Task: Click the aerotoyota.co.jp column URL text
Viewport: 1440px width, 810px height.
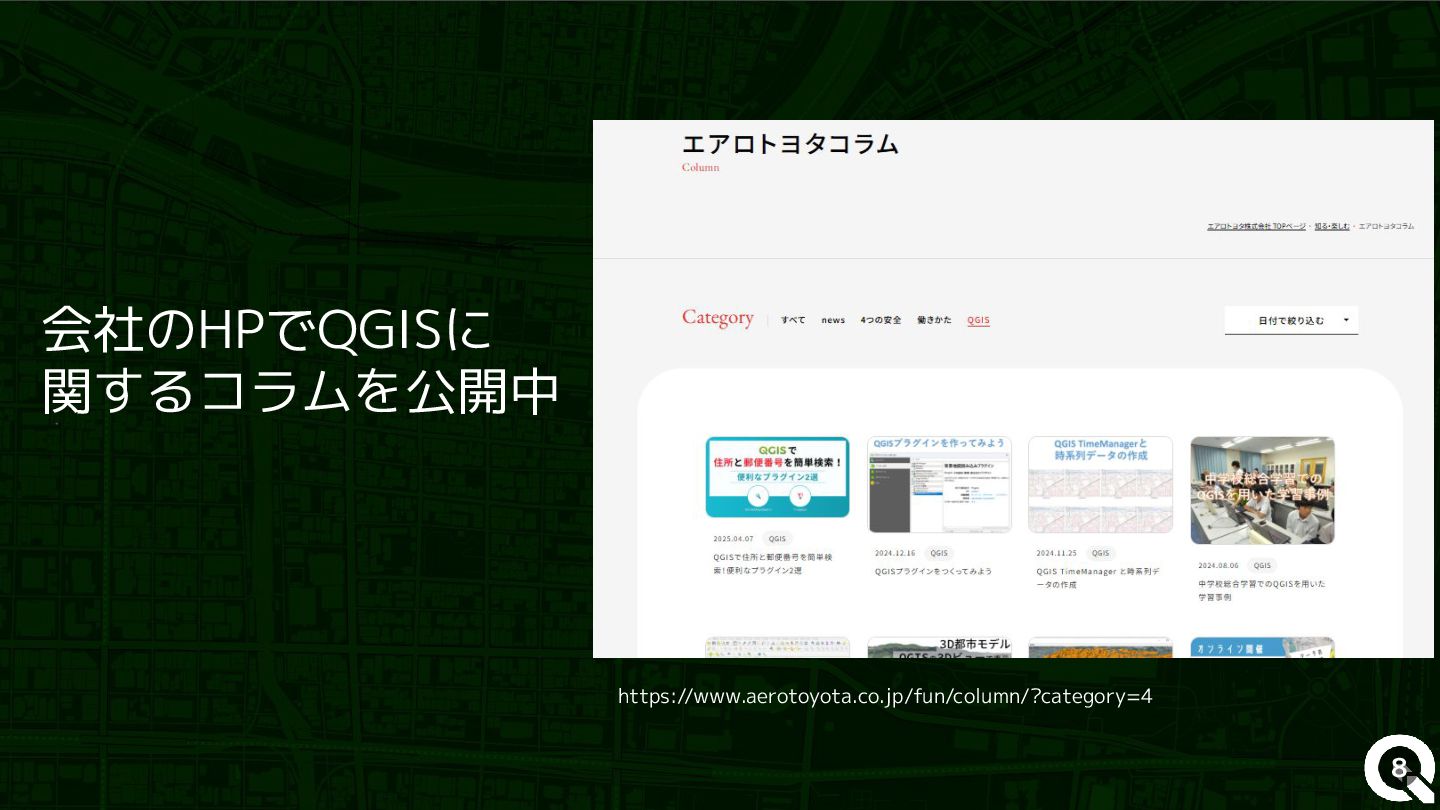Action: point(885,696)
